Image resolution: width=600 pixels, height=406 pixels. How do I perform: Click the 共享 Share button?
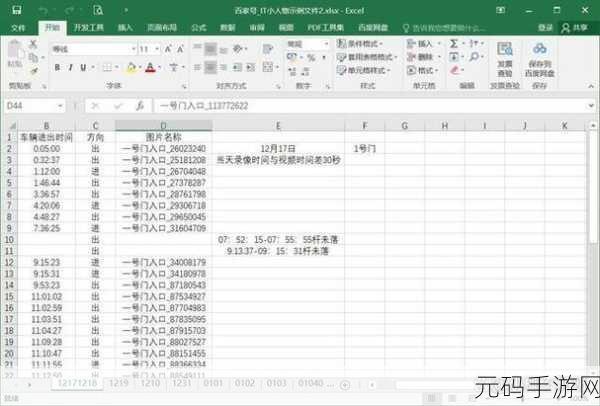click(575, 28)
